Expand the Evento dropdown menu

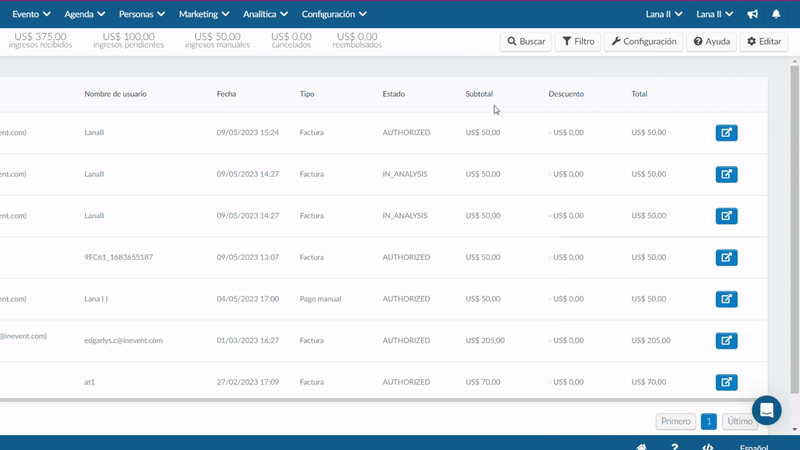(x=31, y=14)
